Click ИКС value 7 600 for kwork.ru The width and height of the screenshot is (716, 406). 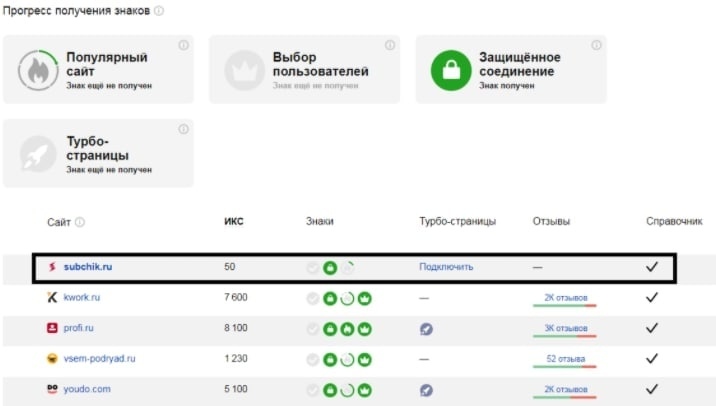pos(236,297)
